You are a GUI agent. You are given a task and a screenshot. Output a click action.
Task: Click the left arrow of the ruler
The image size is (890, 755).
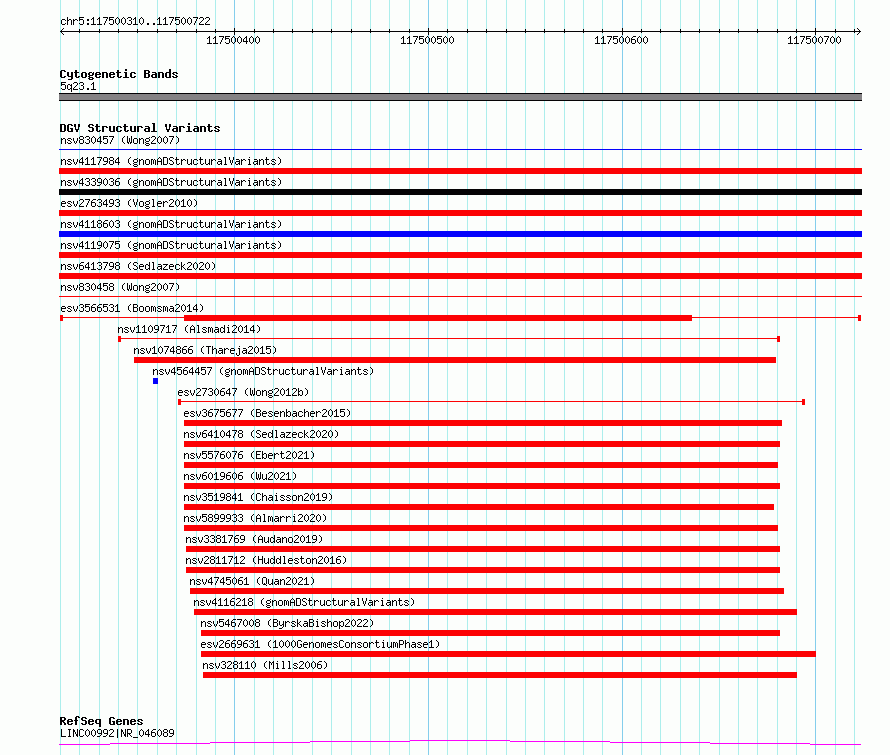click(x=62, y=31)
